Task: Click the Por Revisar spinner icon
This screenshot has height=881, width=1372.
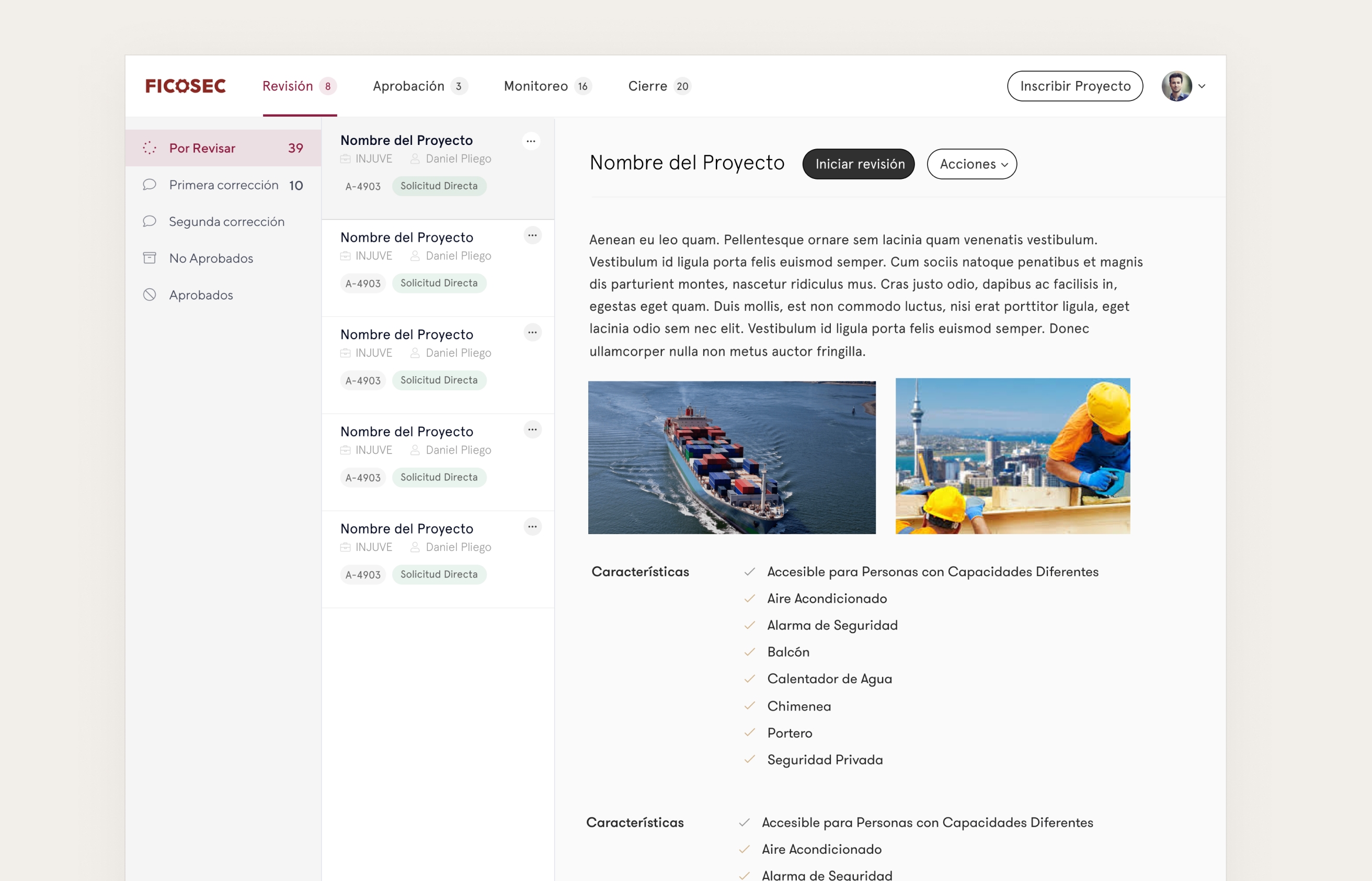Action: (x=149, y=148)
